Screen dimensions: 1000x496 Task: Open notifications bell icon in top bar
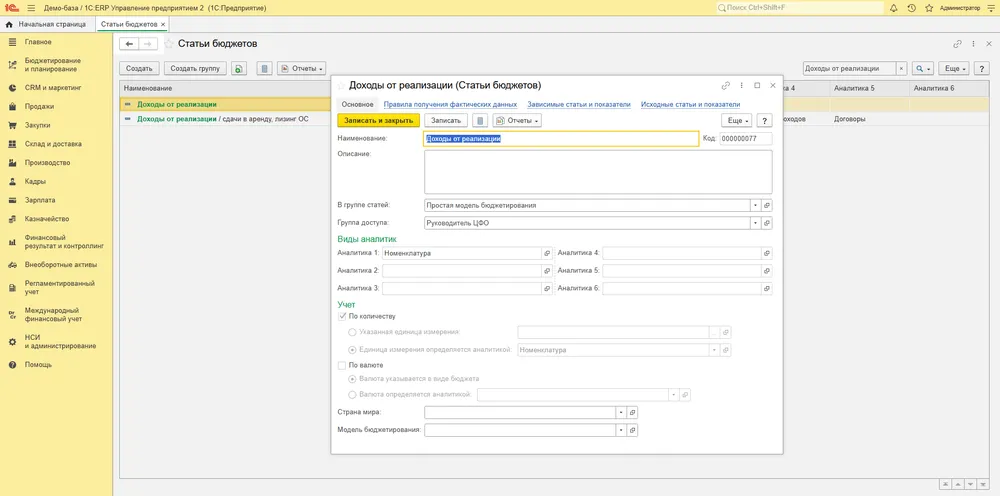coord(893,8)
